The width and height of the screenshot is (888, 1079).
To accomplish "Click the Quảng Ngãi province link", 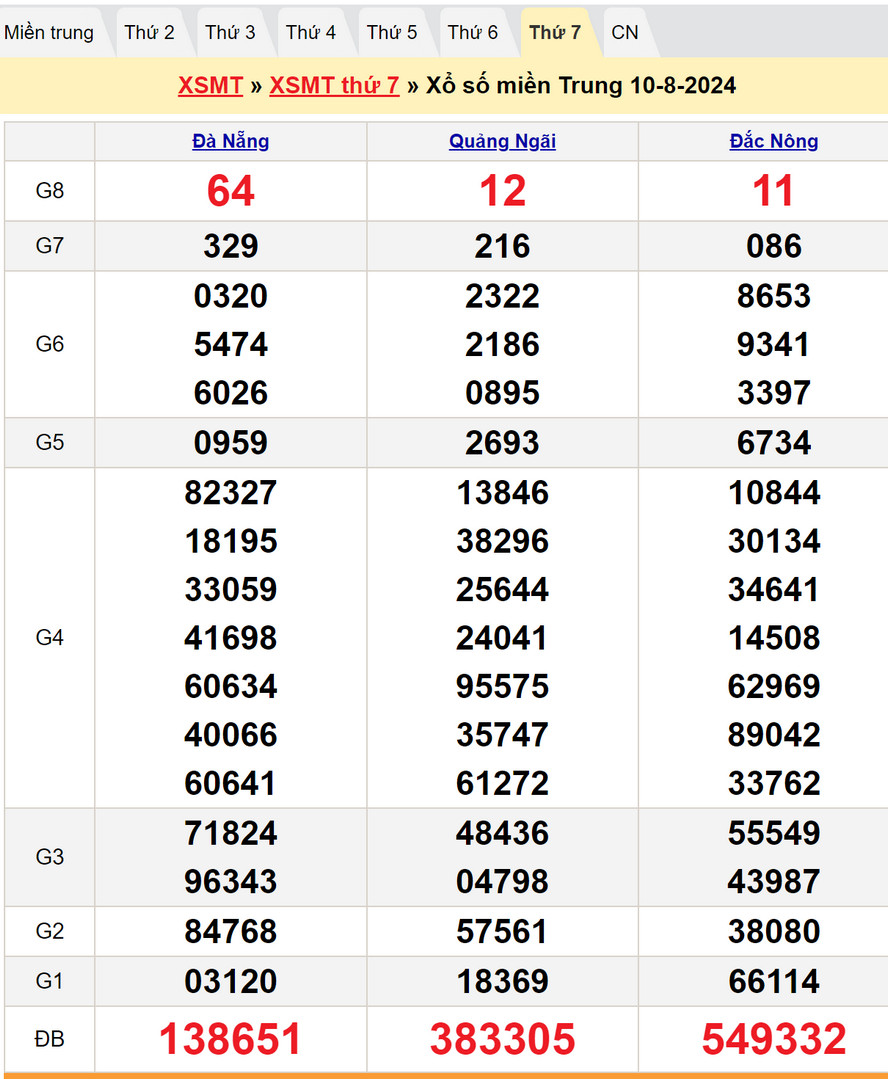I will click(502, 141).
